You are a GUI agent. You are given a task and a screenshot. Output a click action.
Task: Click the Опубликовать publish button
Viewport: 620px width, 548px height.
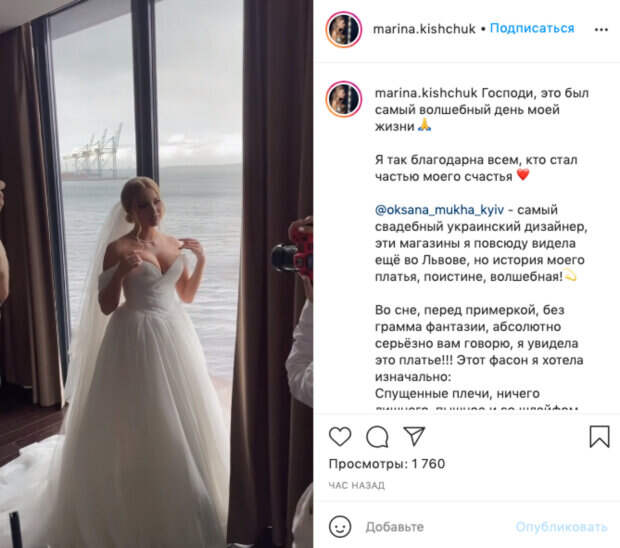pos(561,527)
